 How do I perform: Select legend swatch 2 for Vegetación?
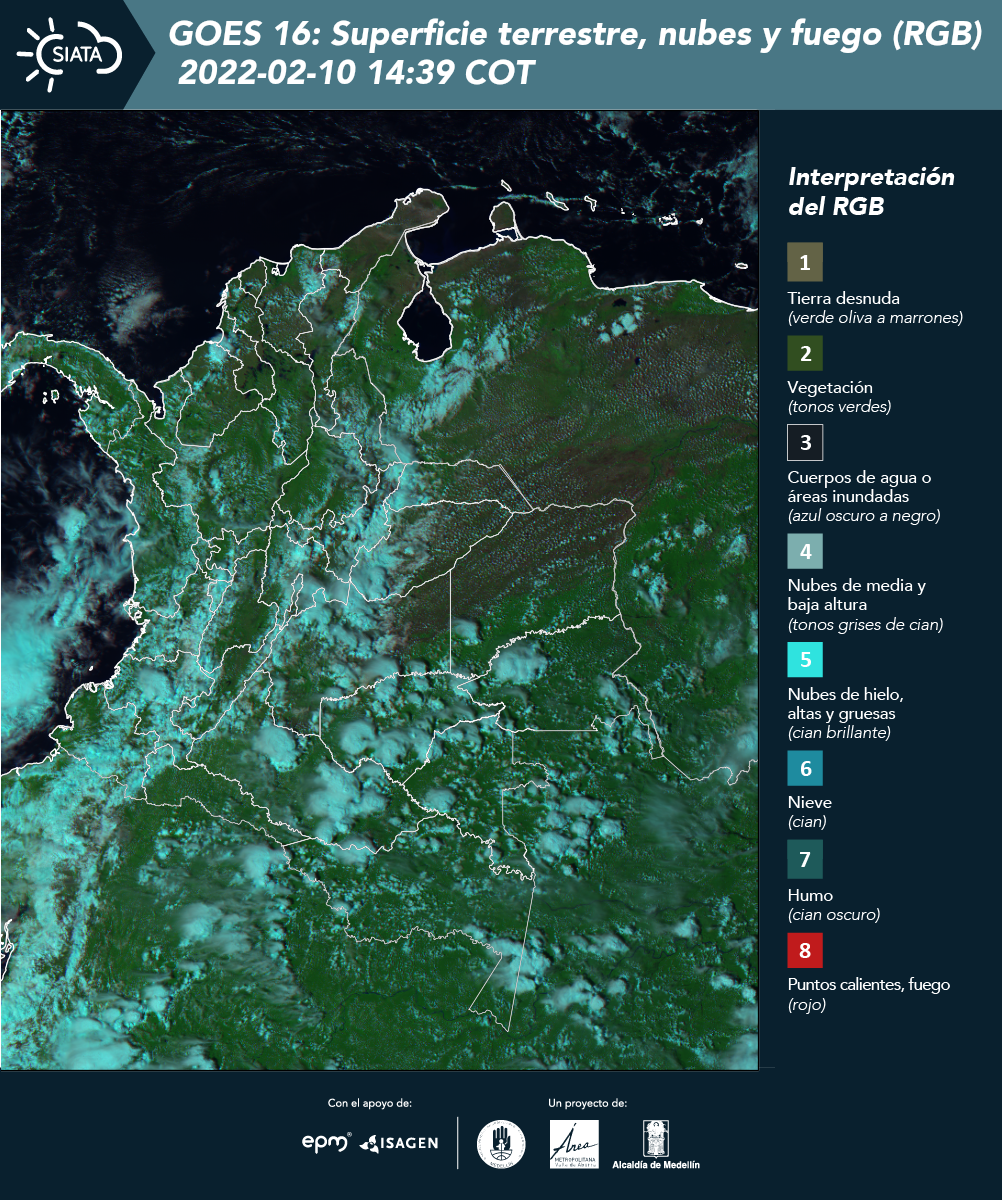pyautogui.click(x=805, y=353)
